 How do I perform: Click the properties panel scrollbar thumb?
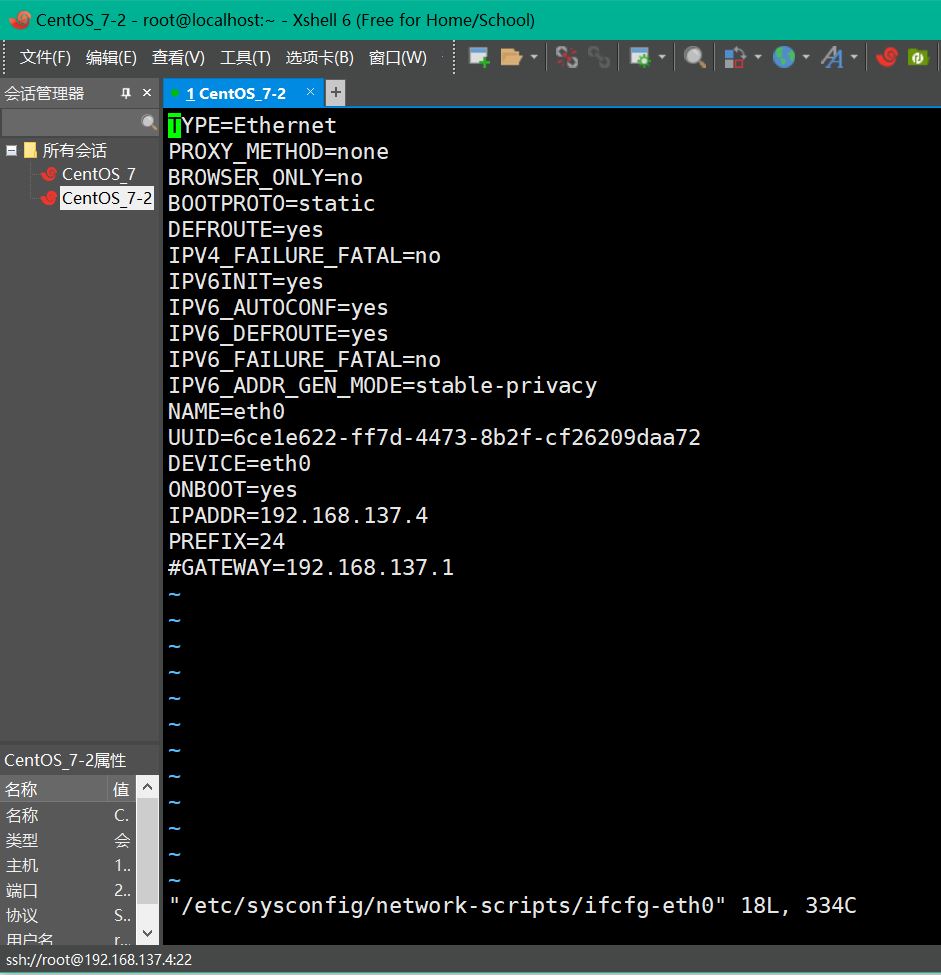[147, 851]
